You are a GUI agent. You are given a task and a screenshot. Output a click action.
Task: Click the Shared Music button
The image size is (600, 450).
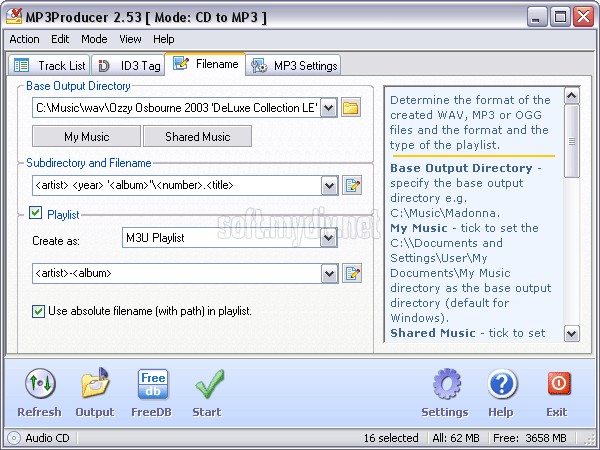pos(197,137)
